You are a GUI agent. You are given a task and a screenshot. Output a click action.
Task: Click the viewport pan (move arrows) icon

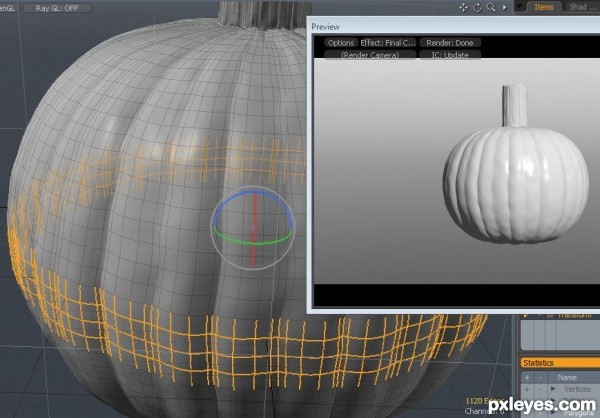[x=463, y=7]
